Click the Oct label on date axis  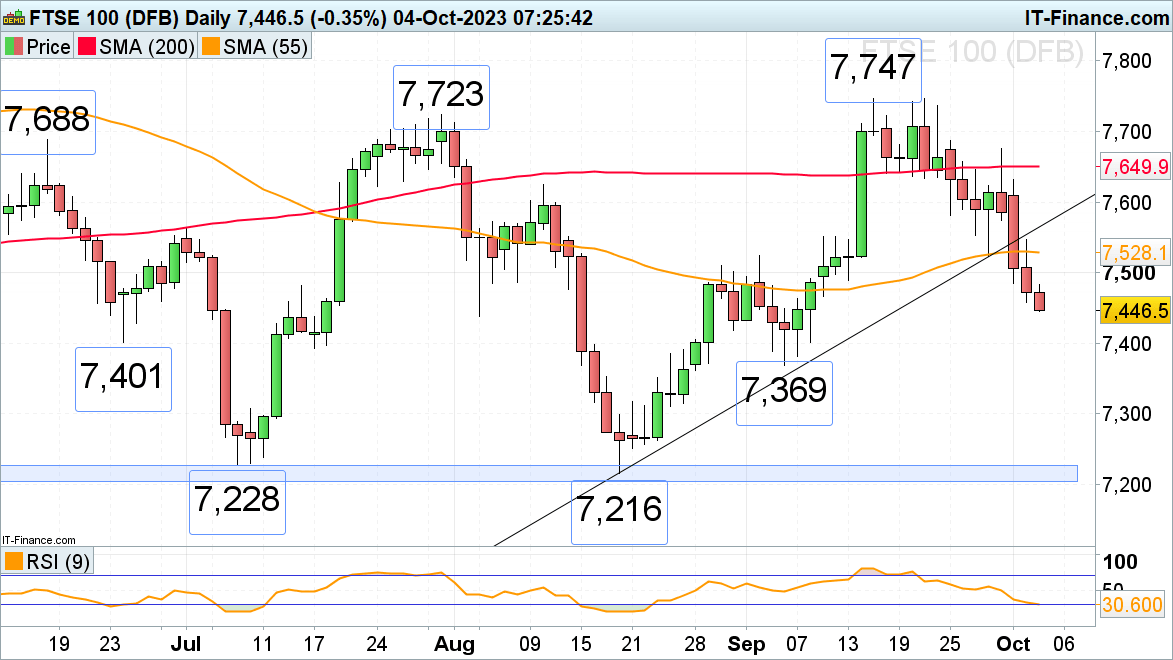[1013, 644]
